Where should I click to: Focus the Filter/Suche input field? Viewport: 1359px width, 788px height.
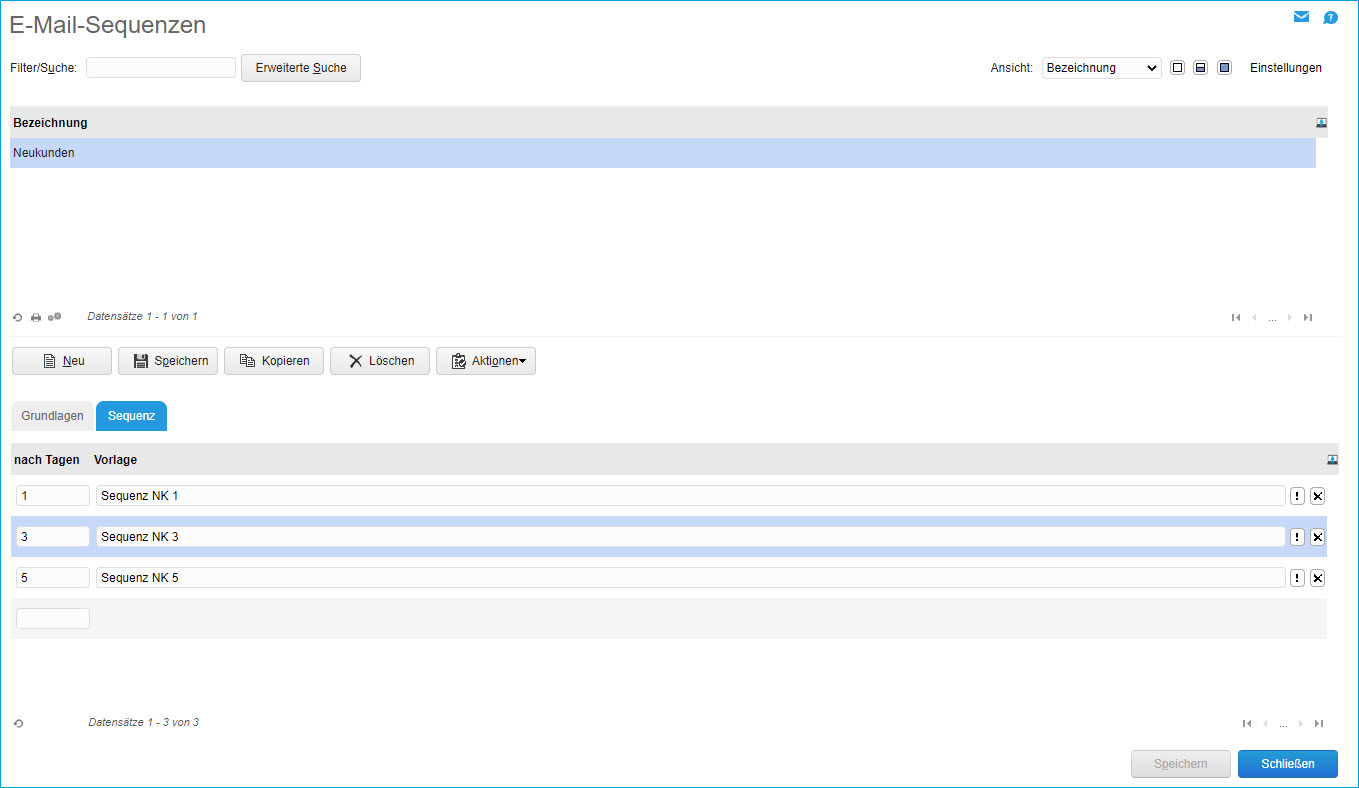point(161,68)
